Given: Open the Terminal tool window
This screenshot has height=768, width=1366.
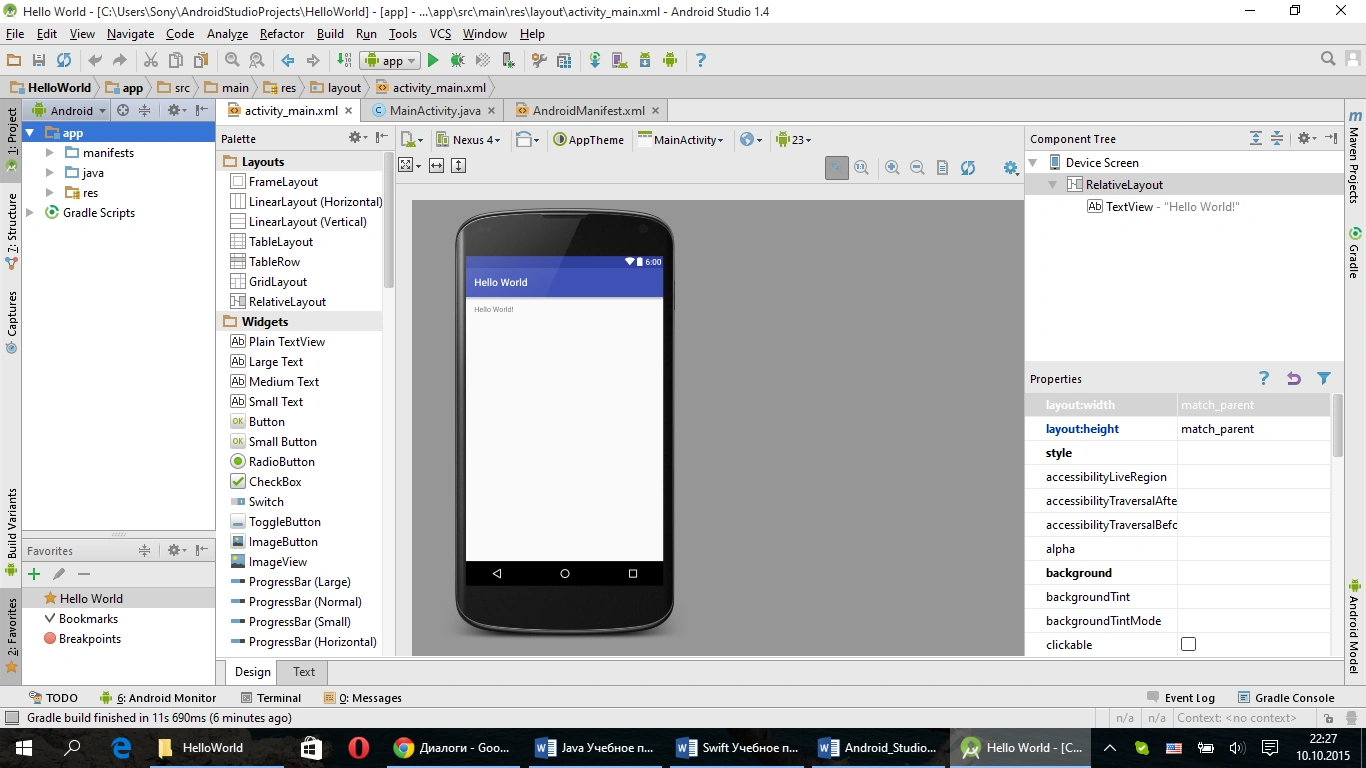Looking at the screenshot, I should click(271, 698).
